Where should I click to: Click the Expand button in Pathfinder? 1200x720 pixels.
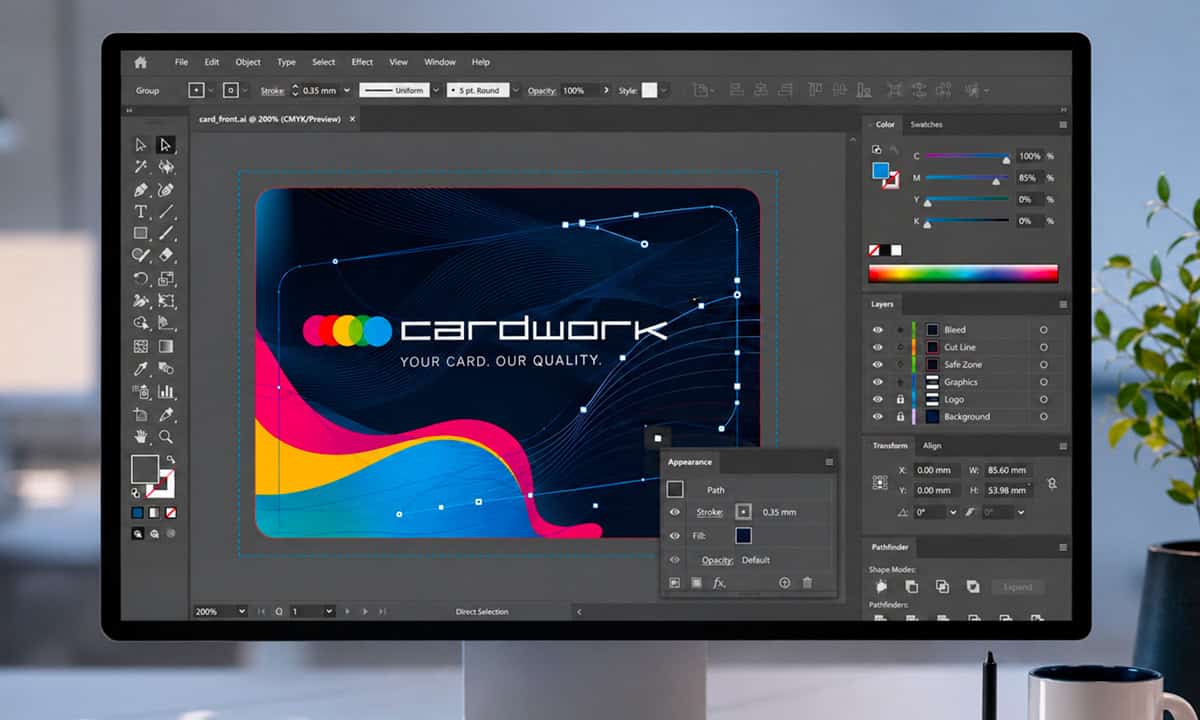[x=1018, y=587]
